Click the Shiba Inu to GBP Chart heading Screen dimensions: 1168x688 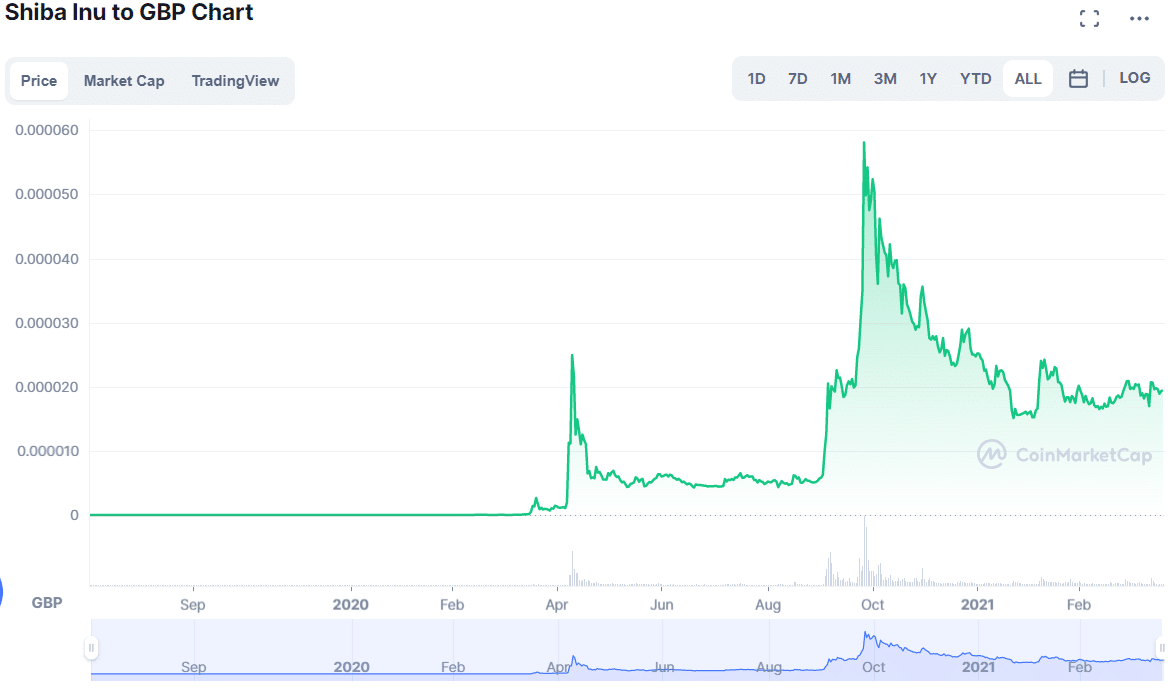coord(130,13)
